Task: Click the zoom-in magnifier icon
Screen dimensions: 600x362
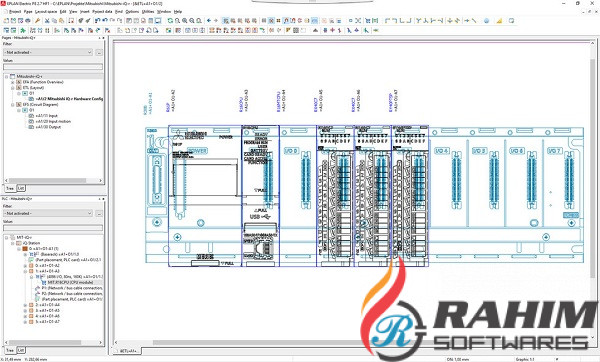Action: 184,21
